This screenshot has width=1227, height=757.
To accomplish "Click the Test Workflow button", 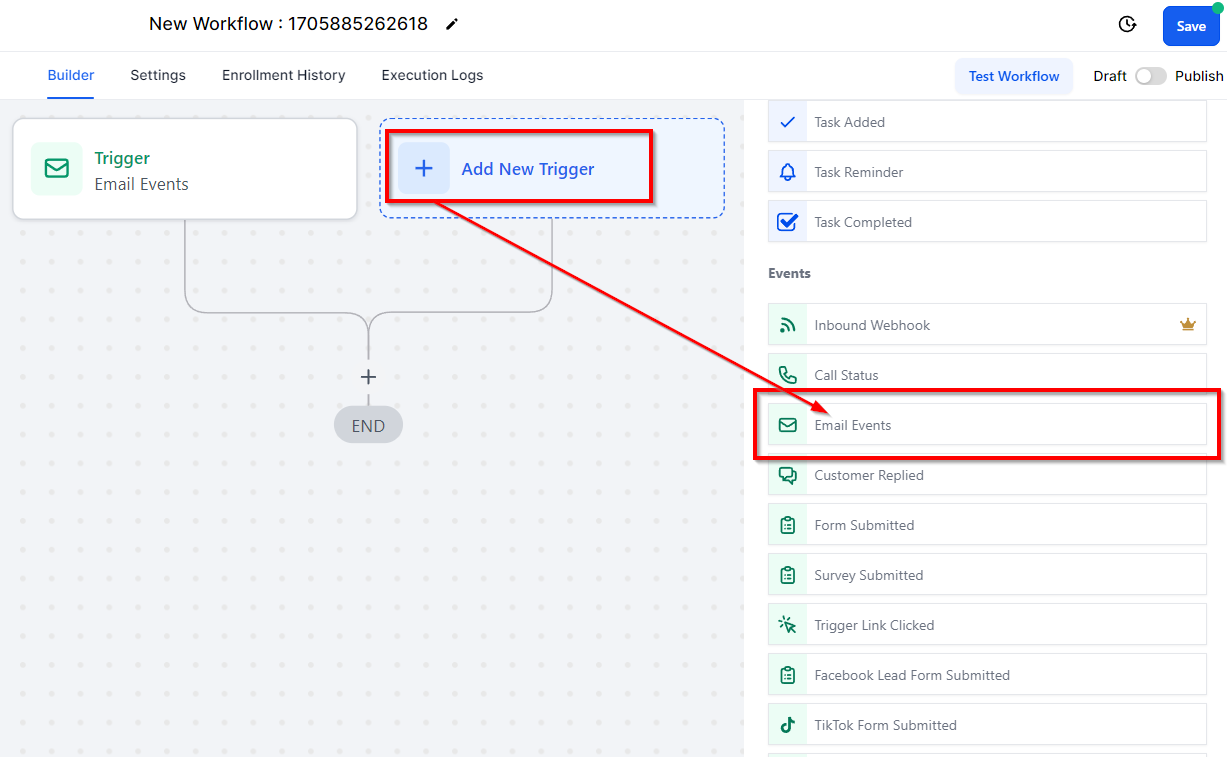I will [1014, 76].
